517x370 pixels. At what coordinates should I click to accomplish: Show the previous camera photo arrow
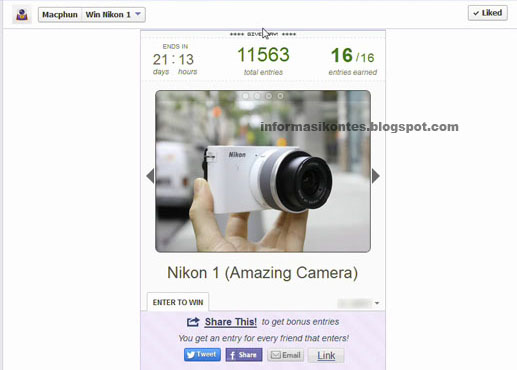point(150,176)
